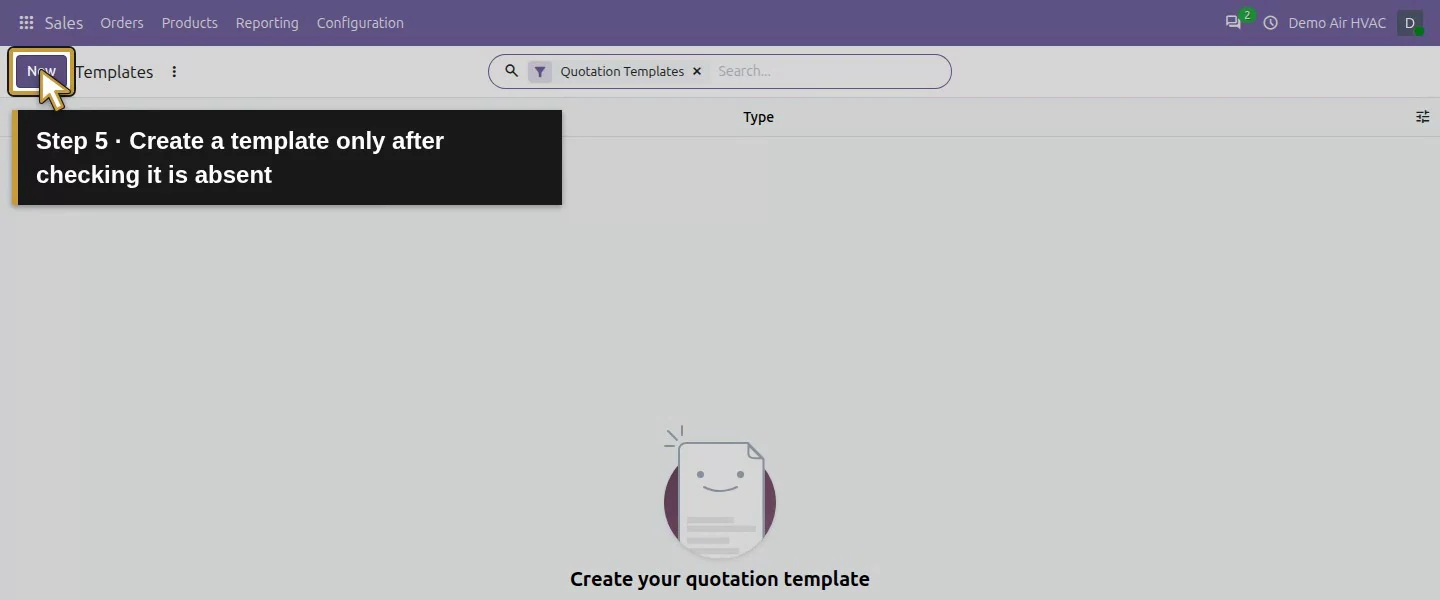Open the apps grid home menu
1440x600 pixels.
pos(26,22)
